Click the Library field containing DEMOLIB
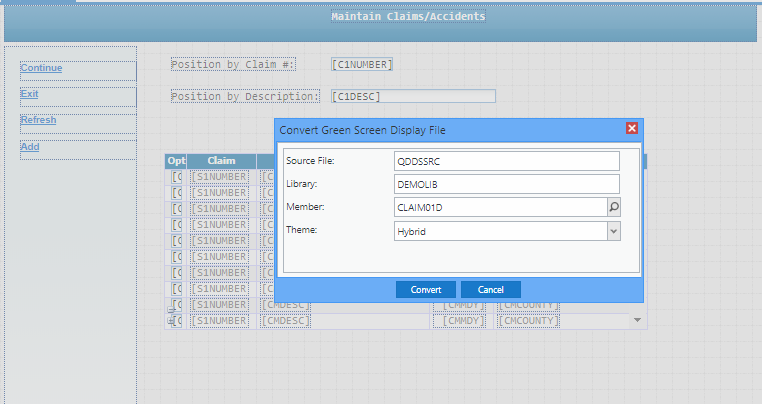Screen dimensions: 762x404 click(507, 184)
